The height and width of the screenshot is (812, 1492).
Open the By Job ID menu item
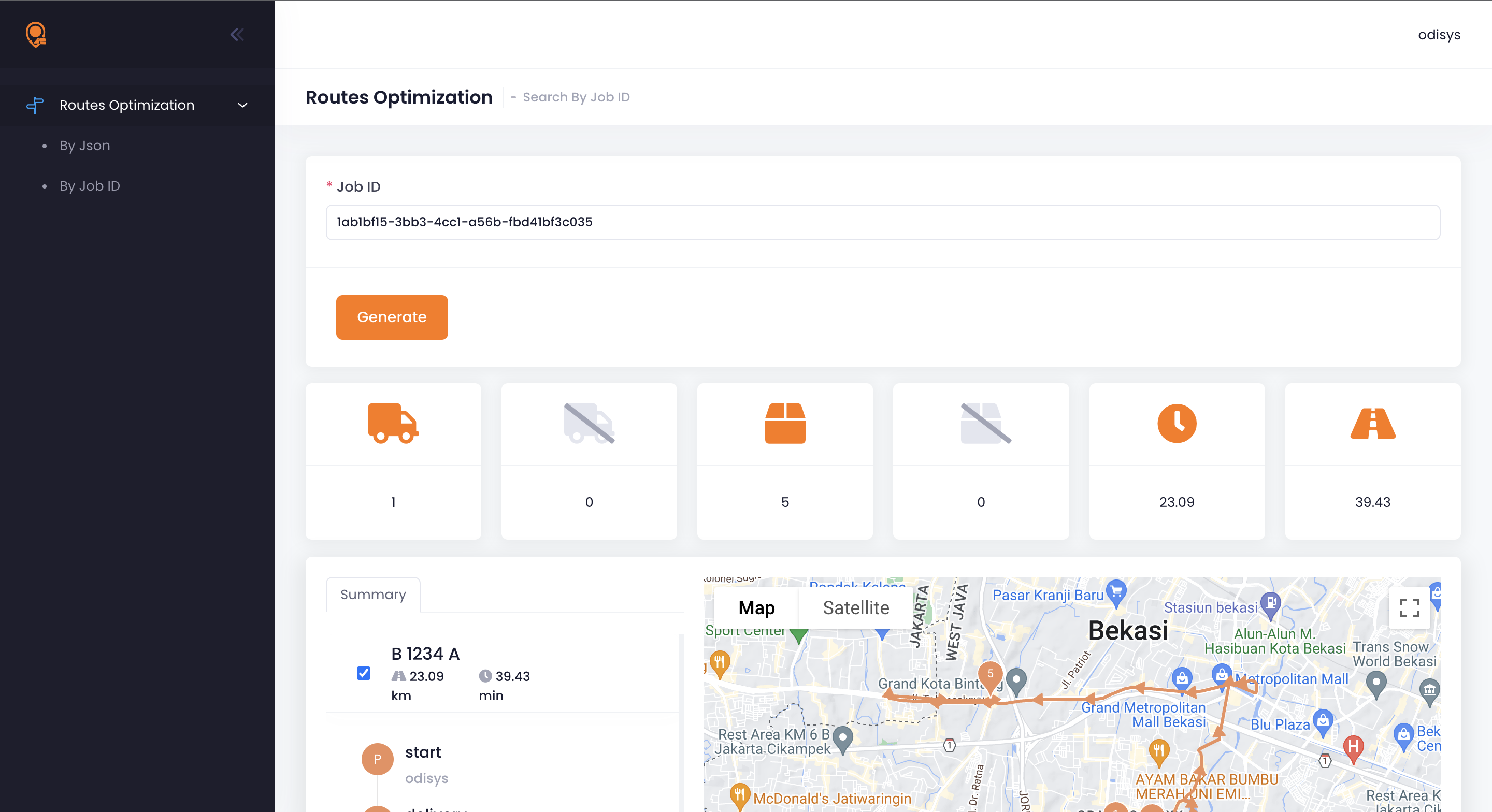pos(90,186)
